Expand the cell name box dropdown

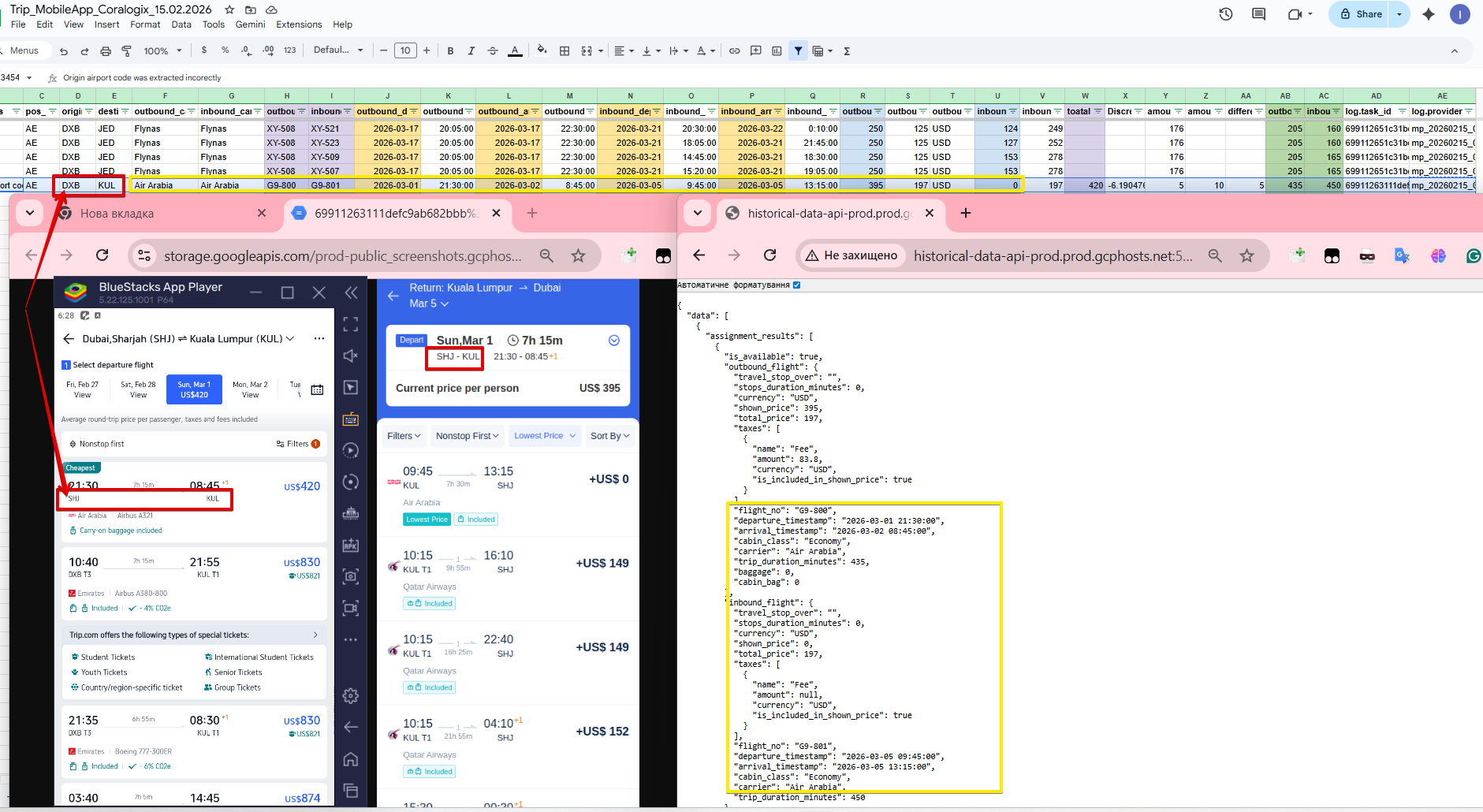pos(29,77)
